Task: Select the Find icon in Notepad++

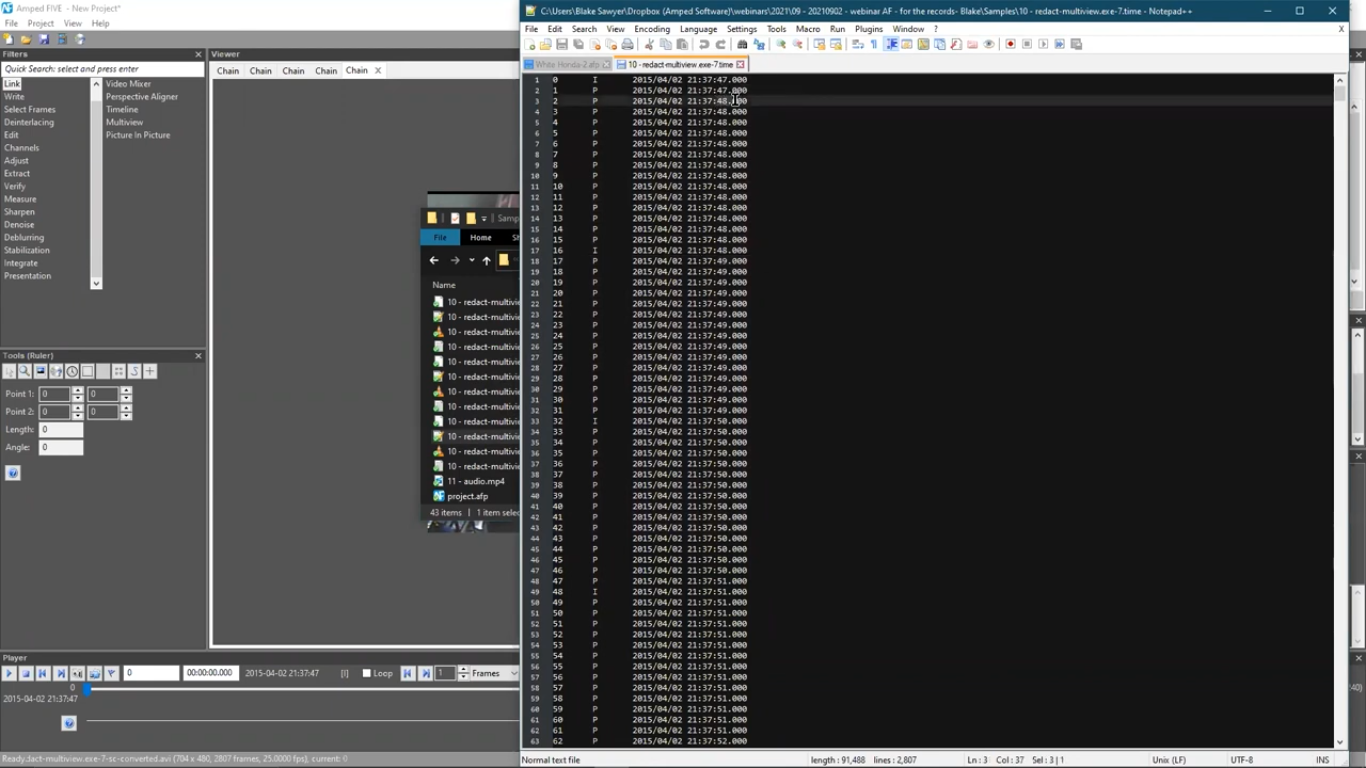Action: tap(741, 44)
